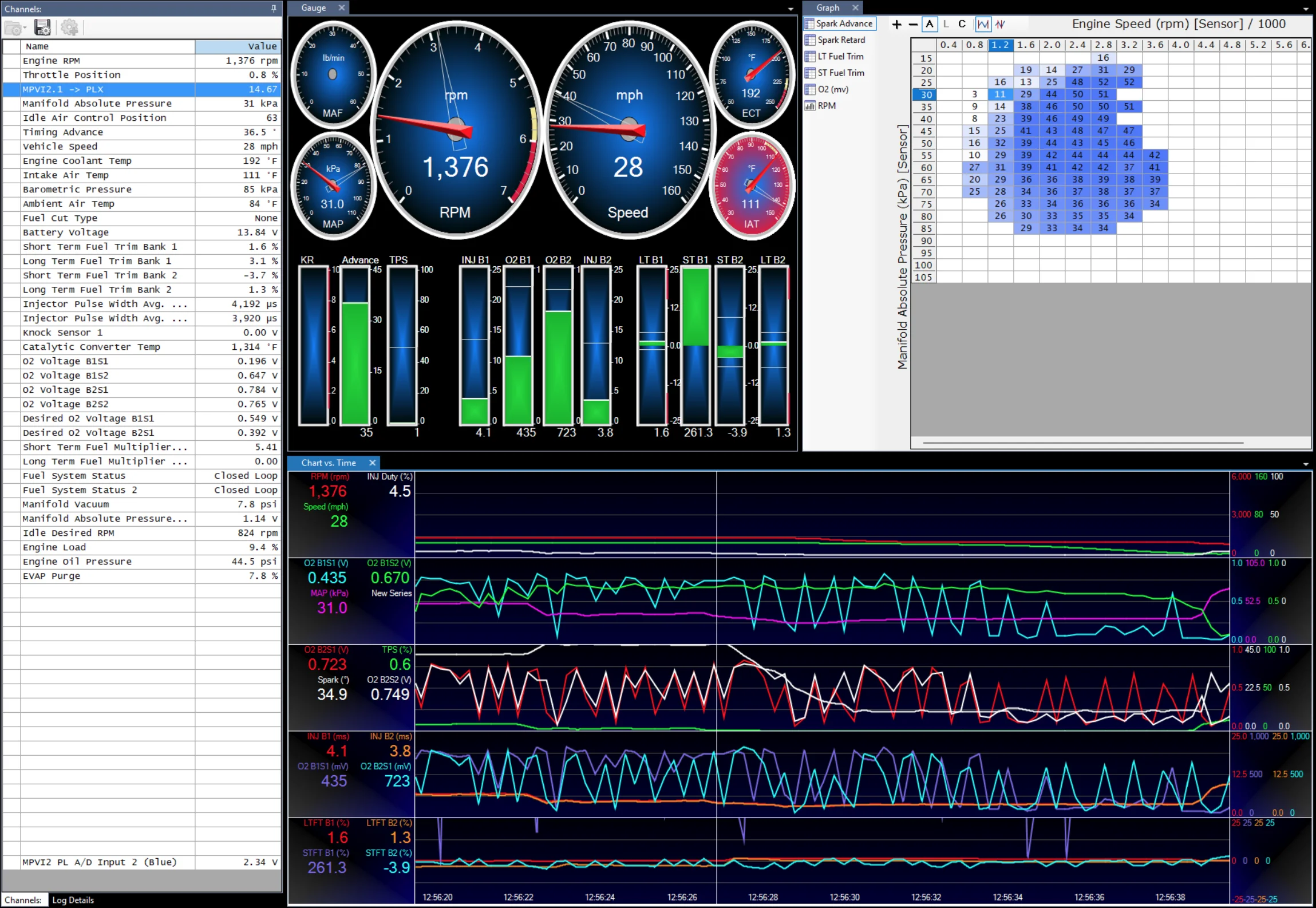Select the Spark Retard graph table

pyautogui.click(x=835, y=40)
